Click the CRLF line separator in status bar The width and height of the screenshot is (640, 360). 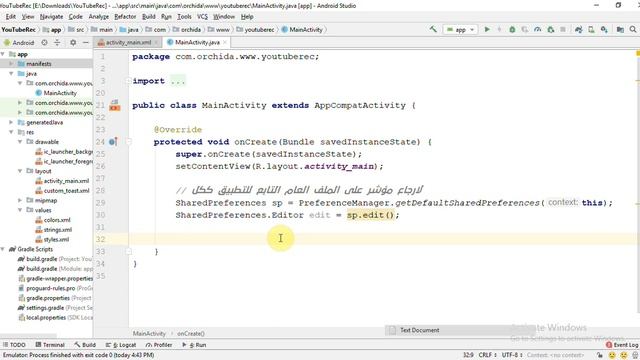[x=487, y=355]
